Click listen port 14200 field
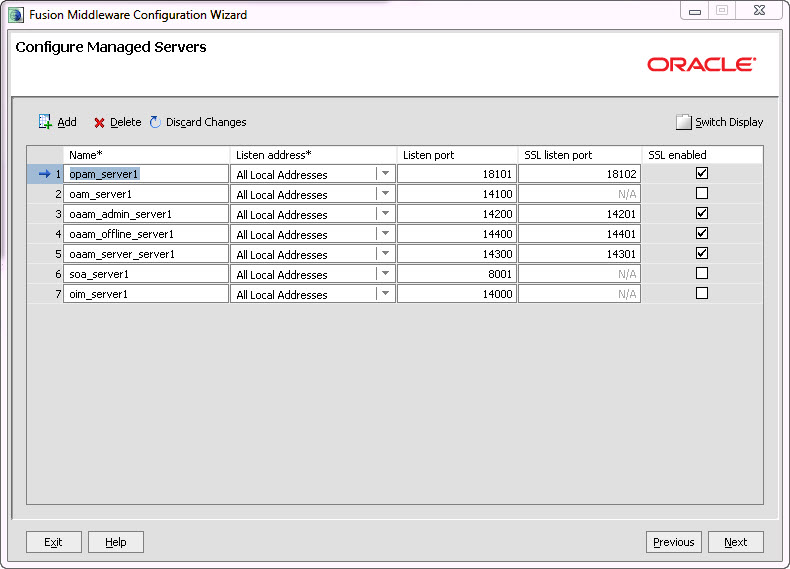Screen dimensions: 790x569 (457, 214)
